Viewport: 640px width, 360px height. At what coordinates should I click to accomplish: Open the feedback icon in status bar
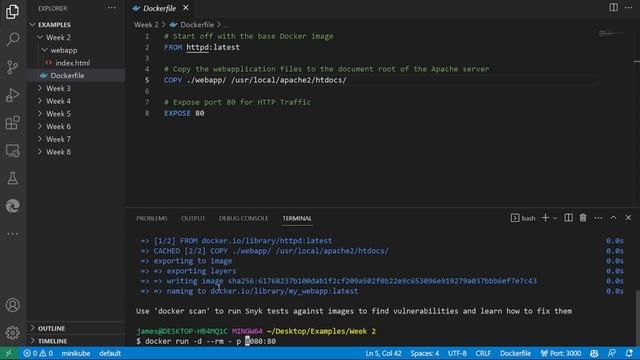[612, 353]
